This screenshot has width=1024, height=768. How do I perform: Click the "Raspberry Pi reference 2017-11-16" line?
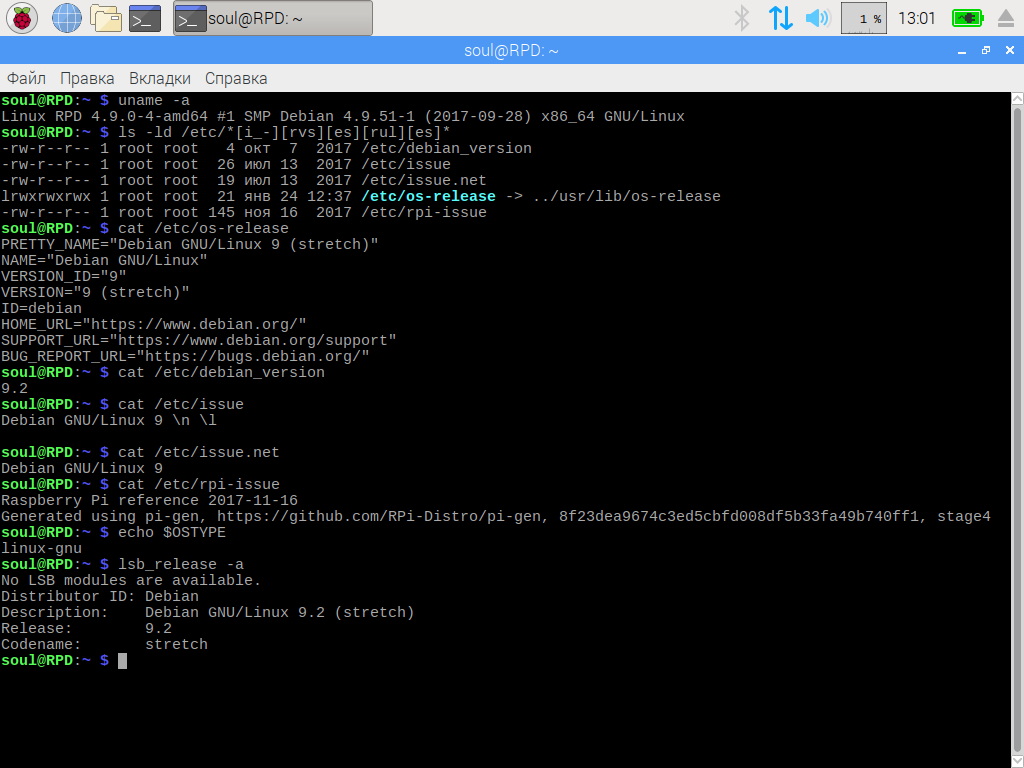(150, 501)
